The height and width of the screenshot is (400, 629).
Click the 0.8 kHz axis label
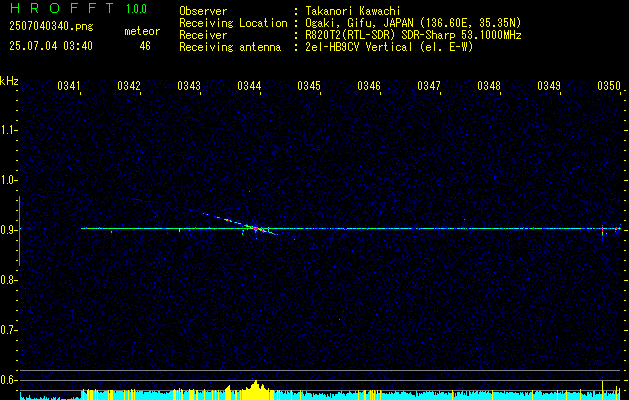coord(8,280)
